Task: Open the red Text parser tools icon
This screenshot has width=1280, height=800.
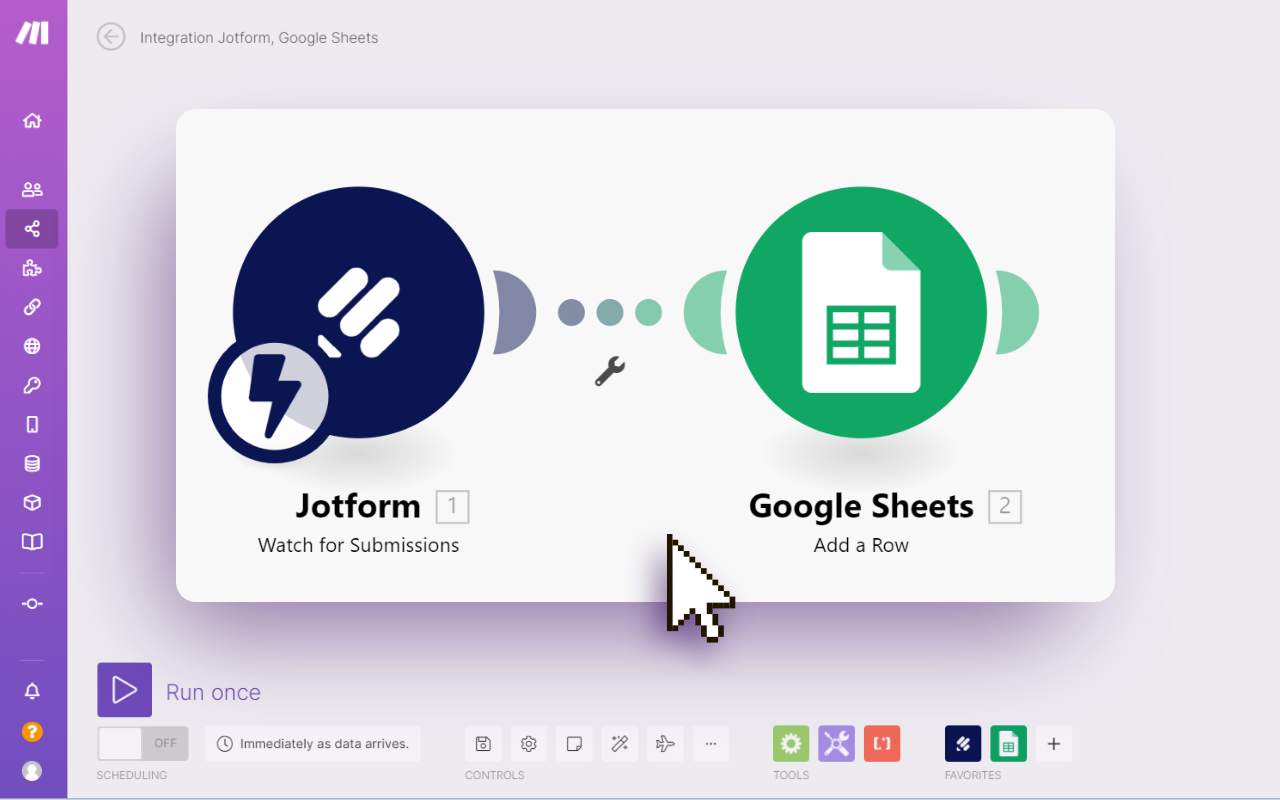Action: point(882,744)
